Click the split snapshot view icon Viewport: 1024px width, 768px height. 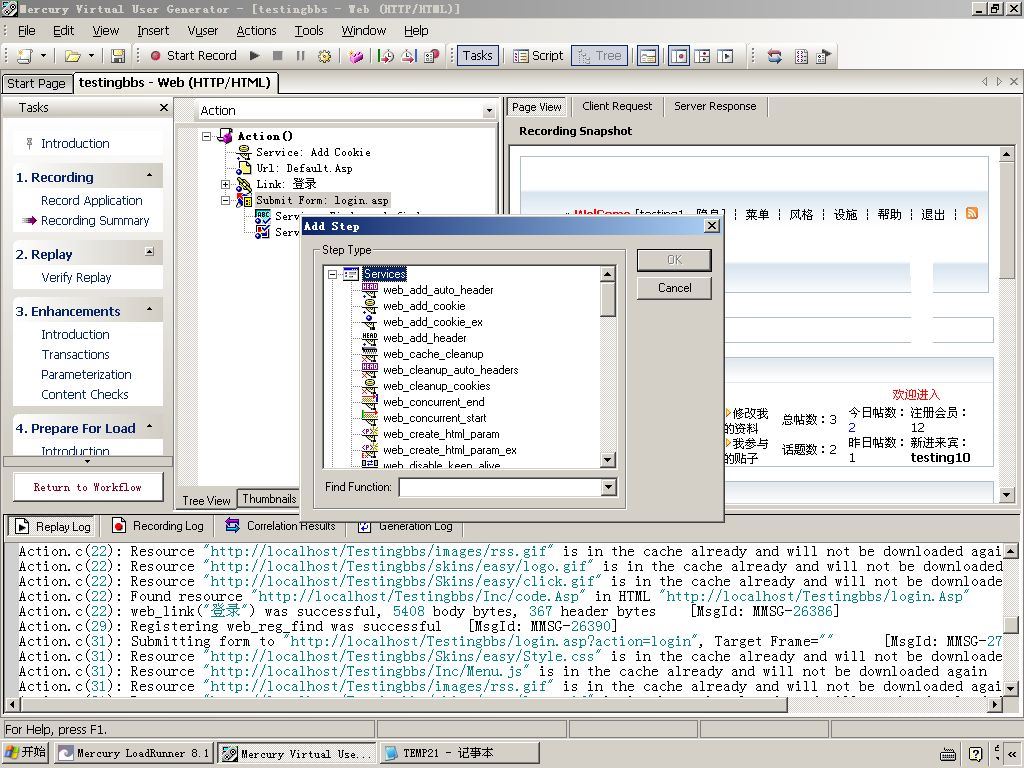[x=702, y=56]
